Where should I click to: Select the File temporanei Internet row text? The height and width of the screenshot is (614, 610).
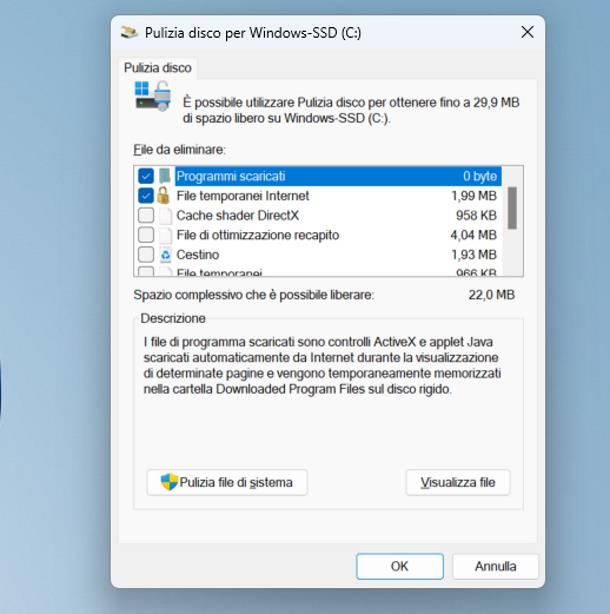pos(243,196)
